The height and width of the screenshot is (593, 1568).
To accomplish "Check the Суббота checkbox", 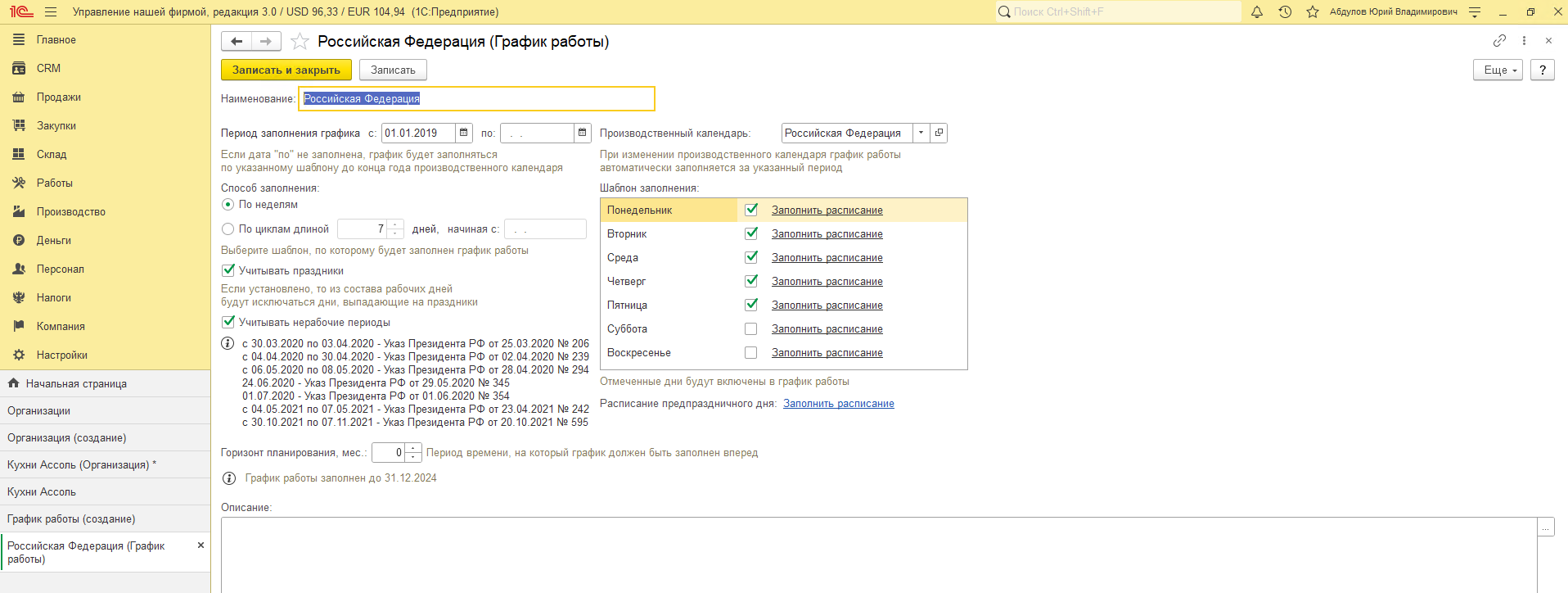I will 751,328.
